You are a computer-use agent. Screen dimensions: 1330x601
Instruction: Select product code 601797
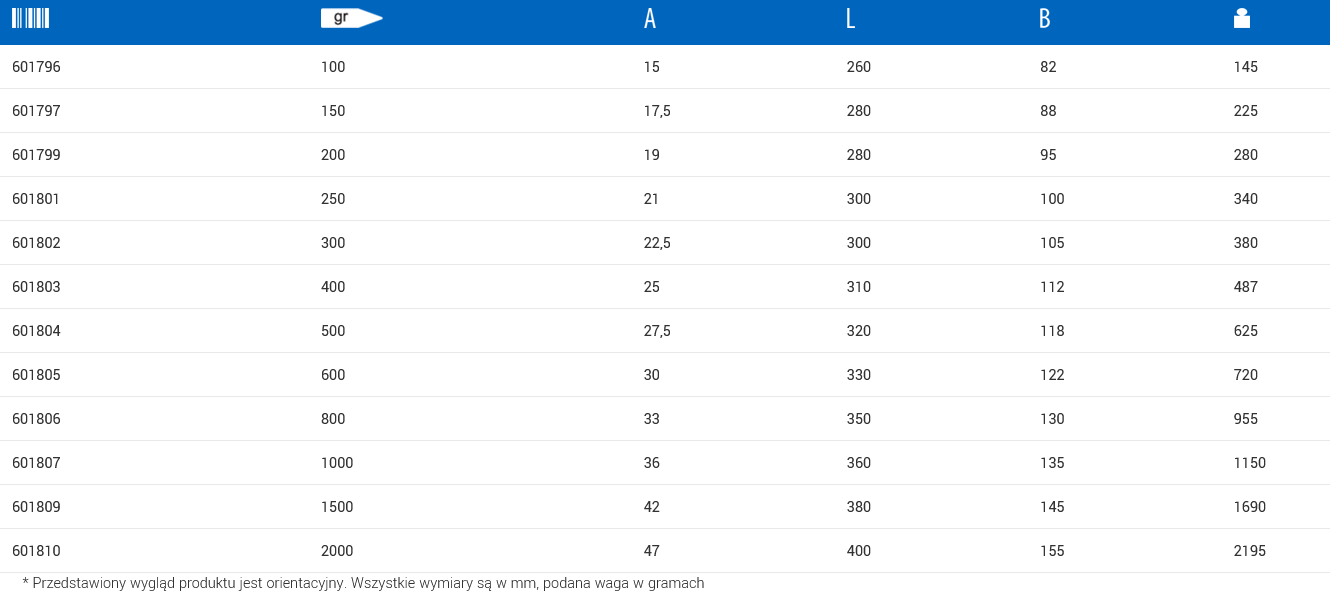coord(36,111)
